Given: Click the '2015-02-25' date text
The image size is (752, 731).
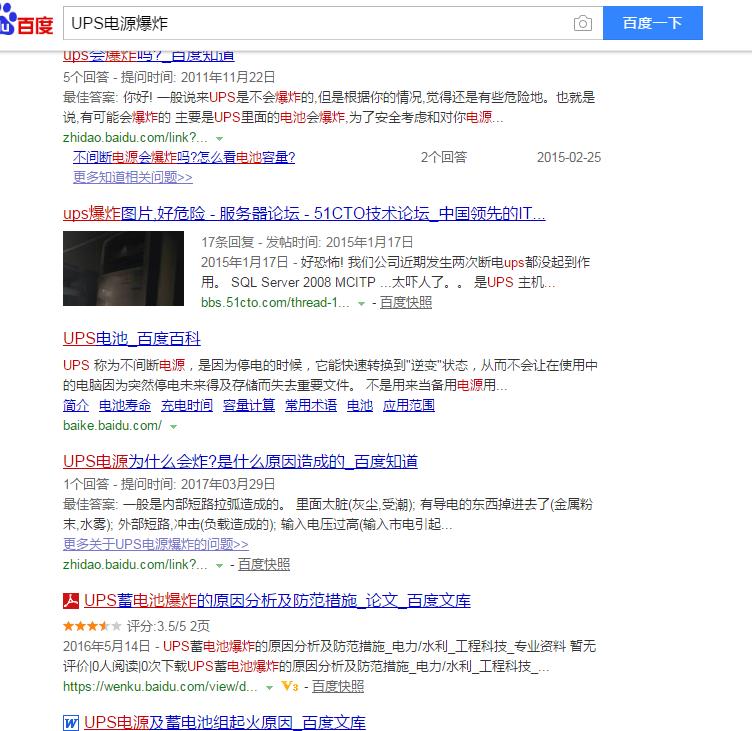Looking at the screenshot, I should coord(569,157).
